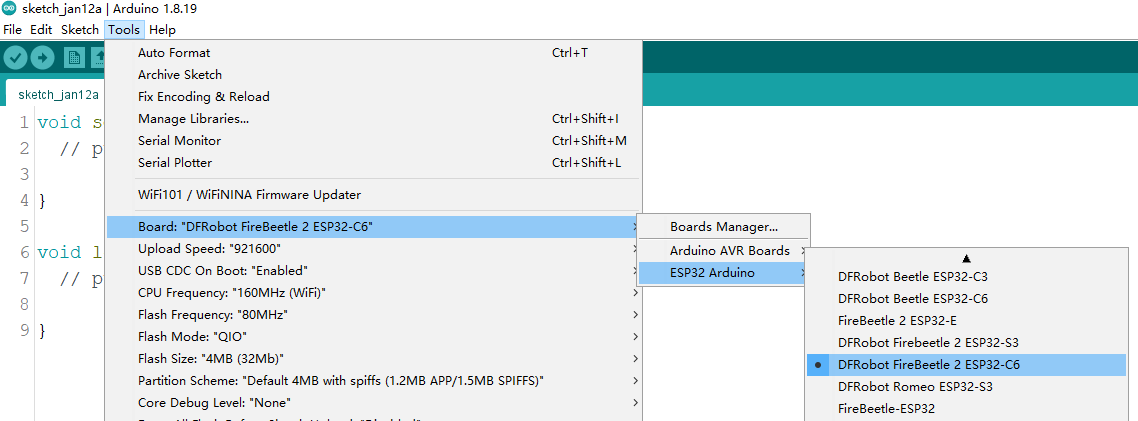Image resolution: width=1138 pixels, height=421 pixels.
Task: Expand the Upload Speed: 921600 submenu
Action: [x=374, y=249]
